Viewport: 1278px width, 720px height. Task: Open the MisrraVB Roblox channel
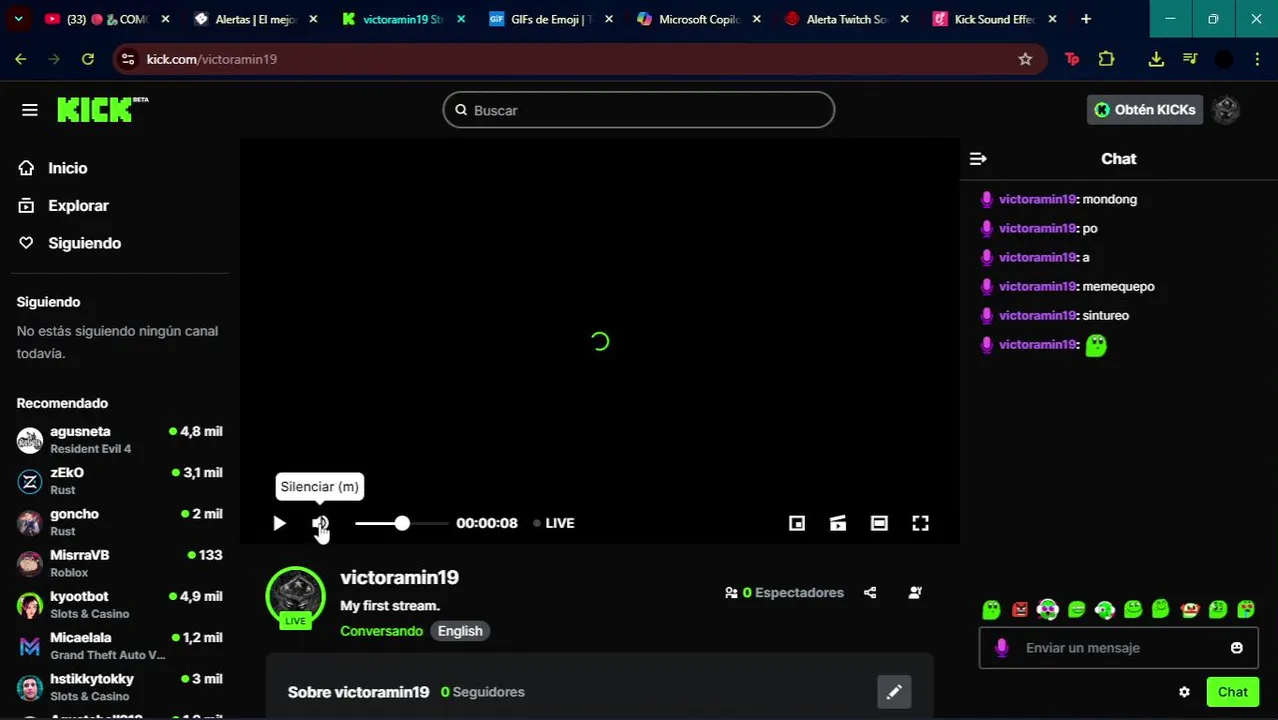point(120,563)
